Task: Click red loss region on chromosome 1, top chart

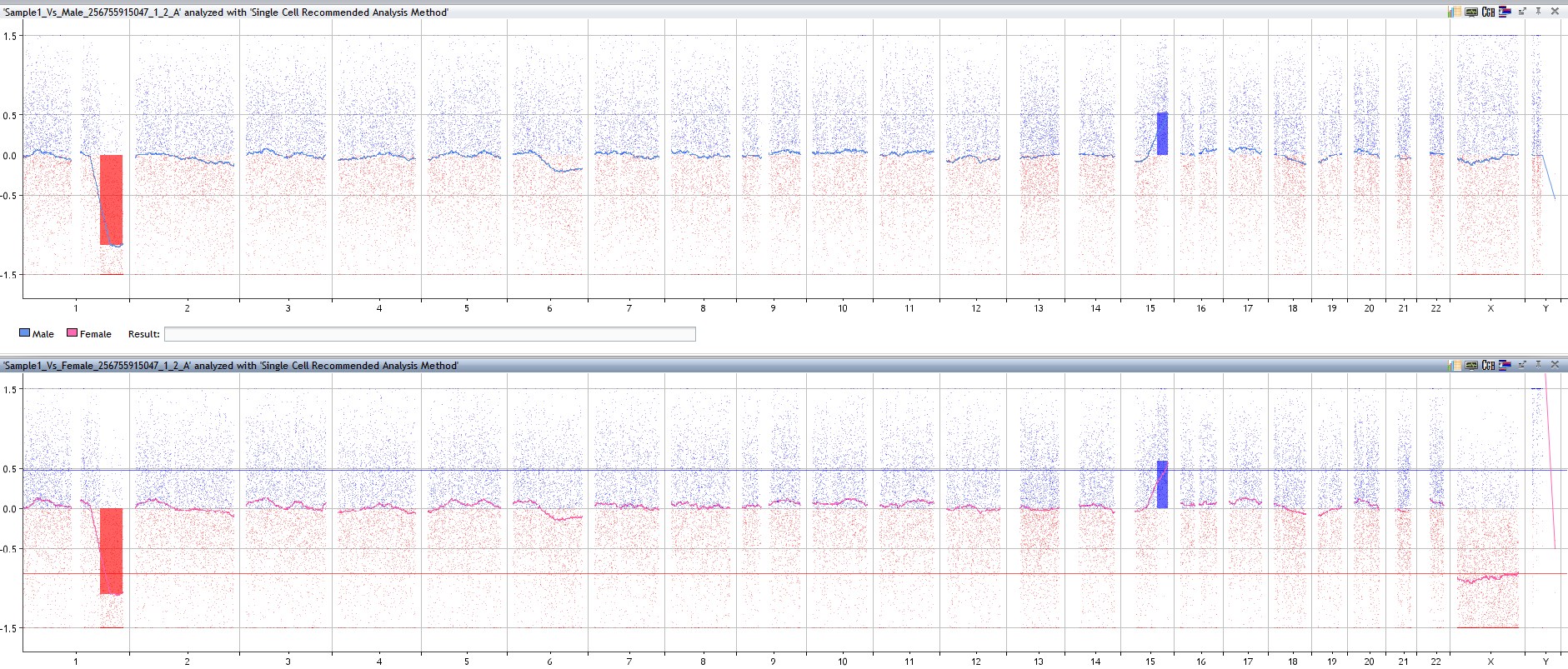Action: coord(111,200)
